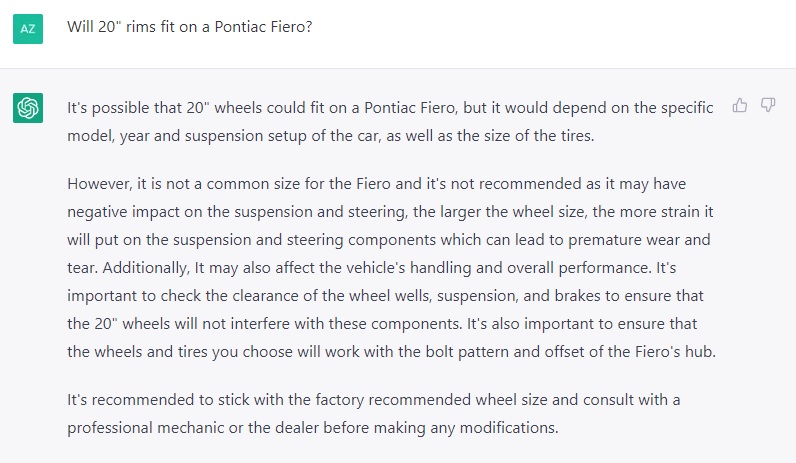The width and height of the screenshot is (796, 463).
Task: Click the paragraph beginning with "However, it is not"
Action: 391,268
